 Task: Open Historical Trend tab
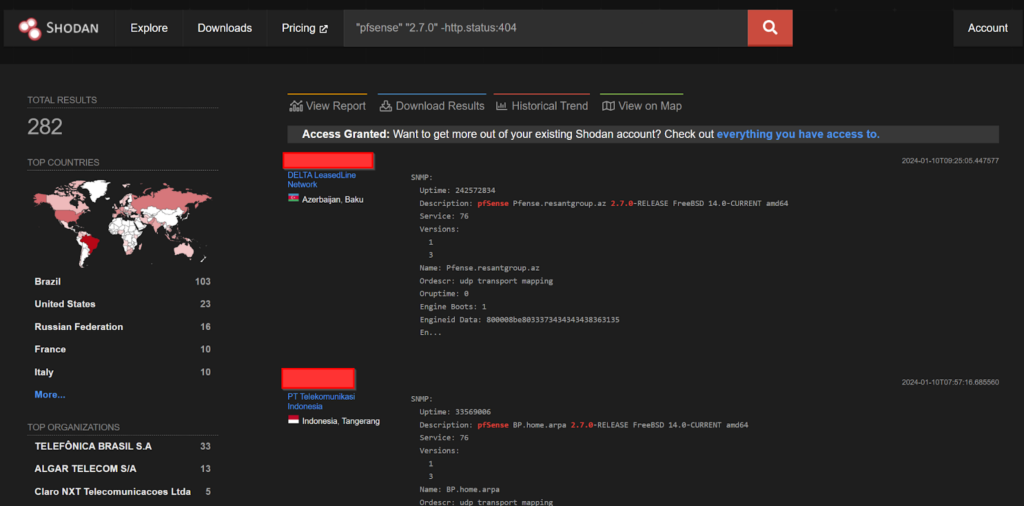pyautogui.click(x=541, y=106)
